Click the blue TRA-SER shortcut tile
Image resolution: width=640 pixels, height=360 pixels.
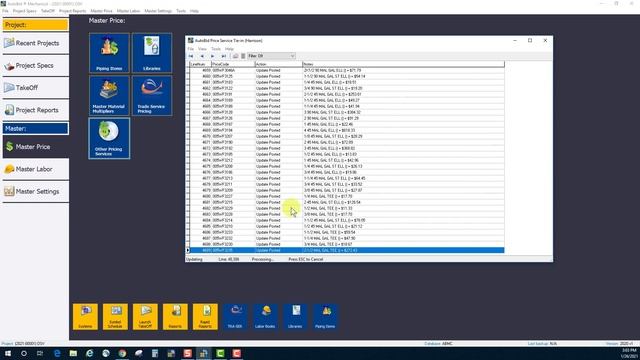click(235, 316)
